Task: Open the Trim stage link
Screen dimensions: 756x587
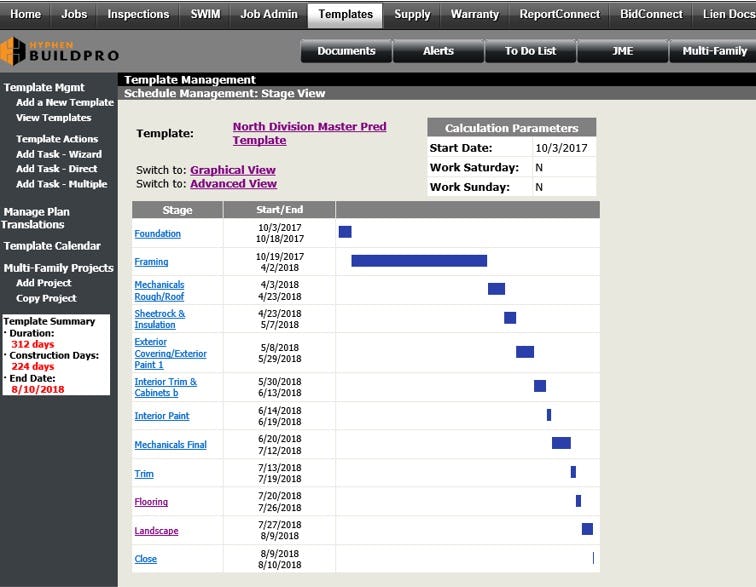Action: coord(144,474)
